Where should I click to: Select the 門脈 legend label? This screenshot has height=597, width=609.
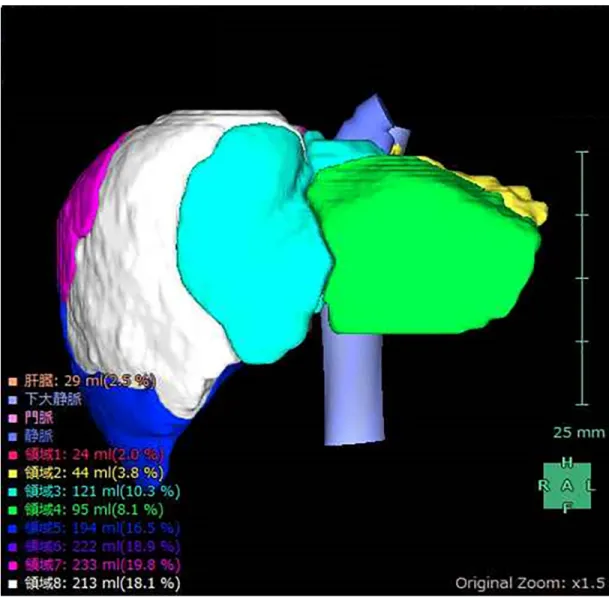coord(38,418)
